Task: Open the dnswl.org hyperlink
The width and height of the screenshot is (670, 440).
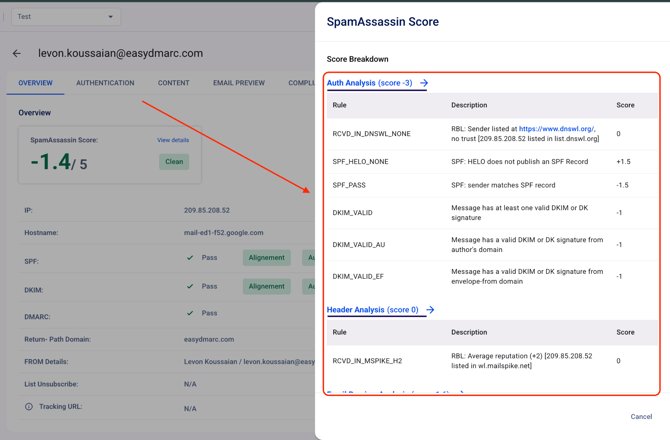Action: (x=556, y=129)
